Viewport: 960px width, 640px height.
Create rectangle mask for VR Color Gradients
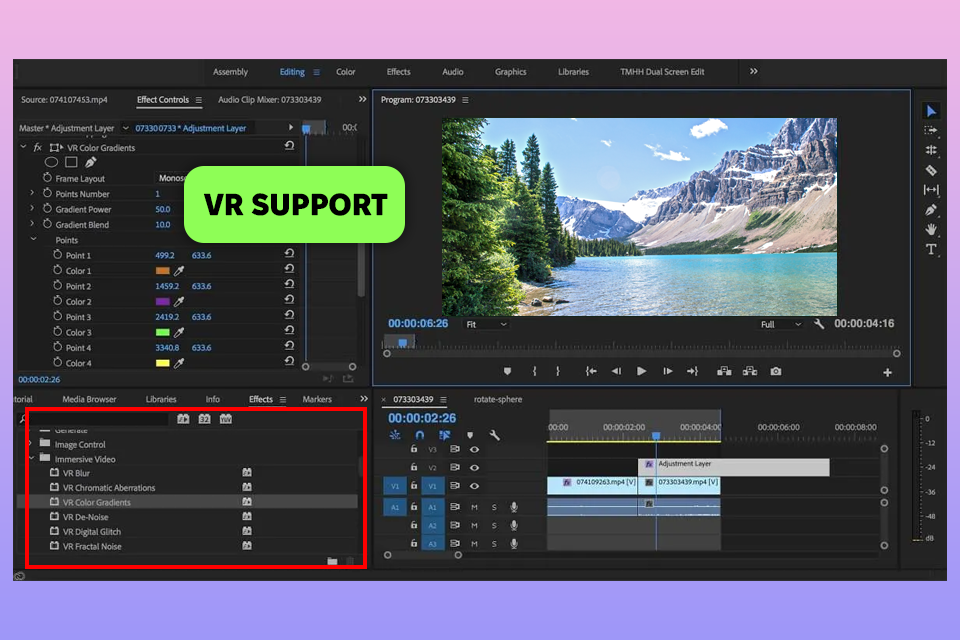(x=72, y=162)
